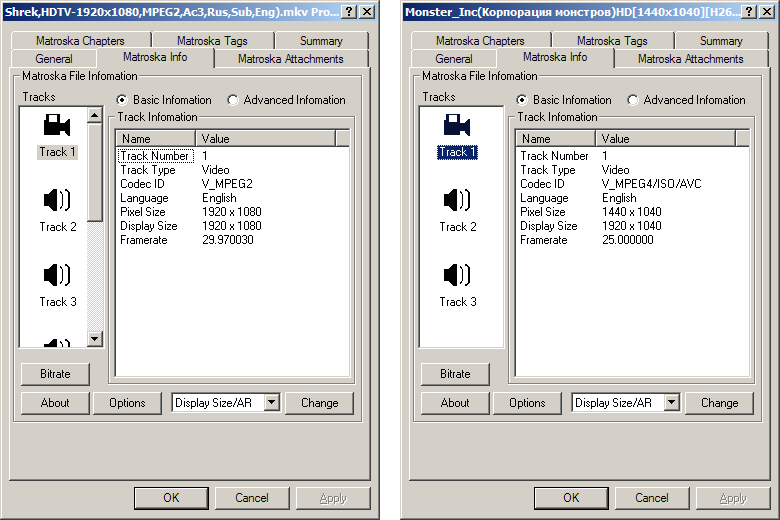
Task: Confirm with OK in Shrek window
Action: click(x=171, y=498)
